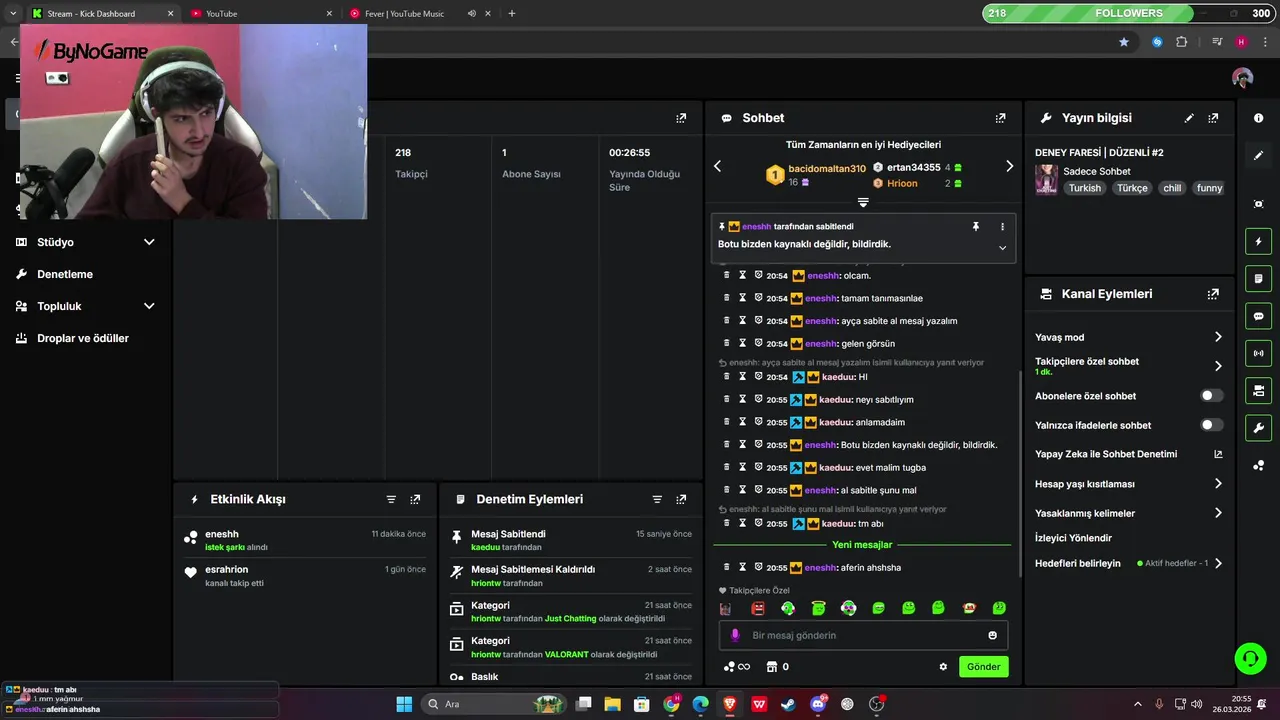Open Steam from the taskbar
Image resolution: width=1280 pixels, height=720 pixels.
click(789, 704)
